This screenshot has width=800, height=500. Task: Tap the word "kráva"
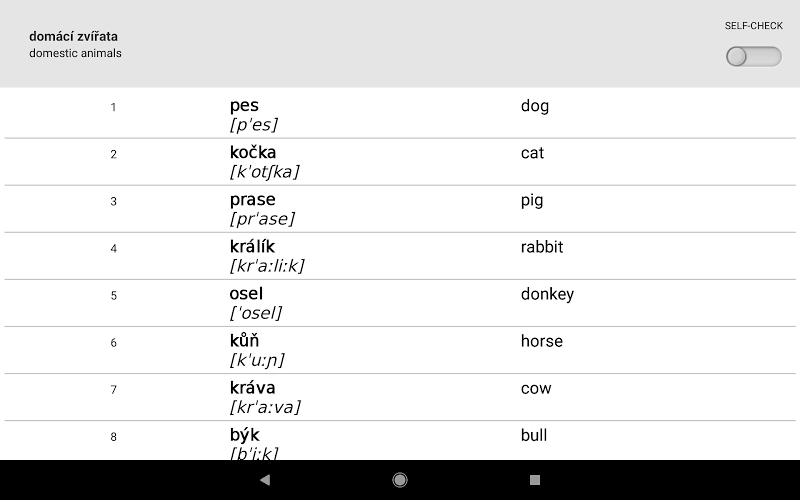(x=252, y=388)
